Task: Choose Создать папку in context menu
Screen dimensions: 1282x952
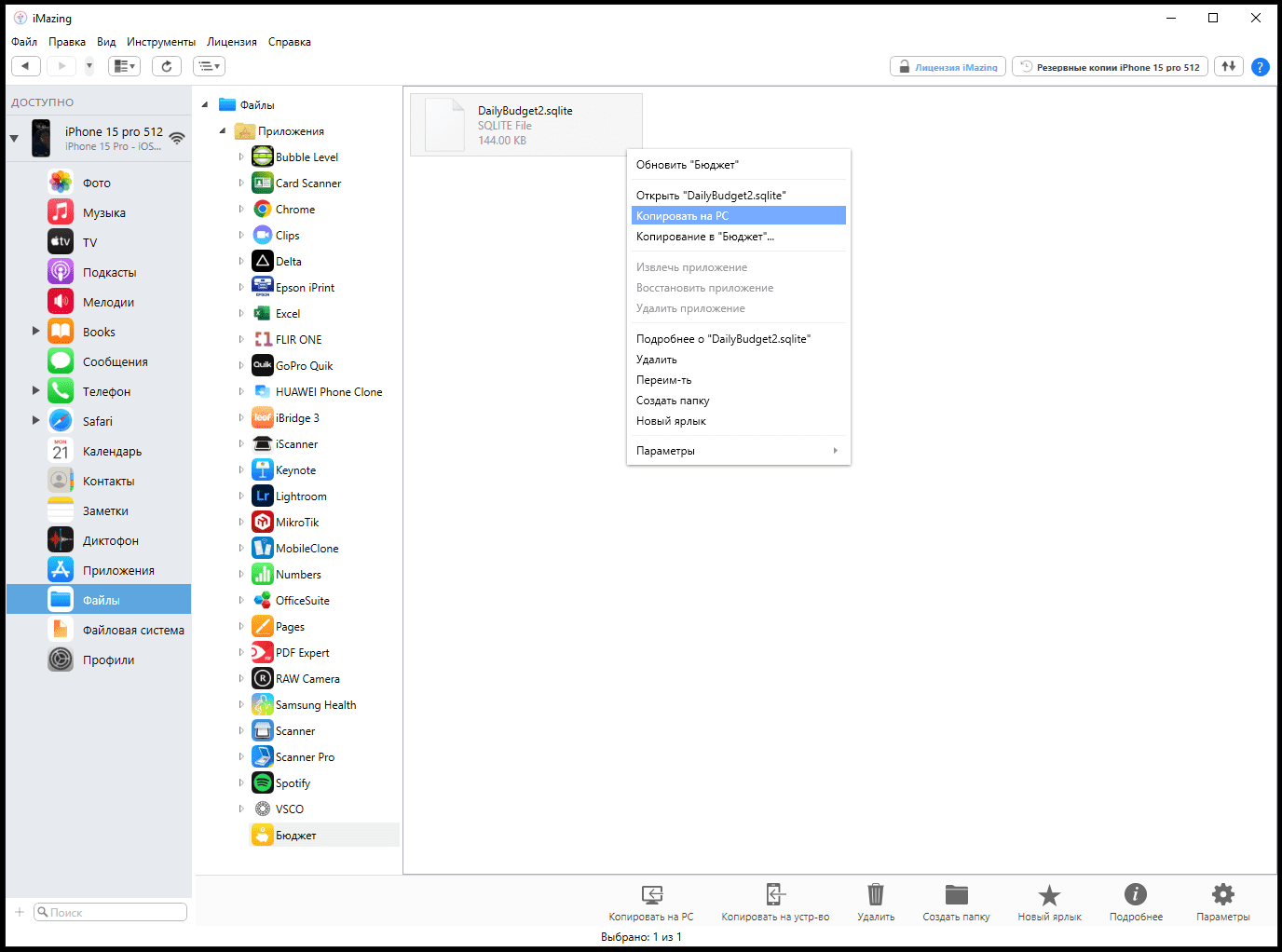Action: point(739,401)
